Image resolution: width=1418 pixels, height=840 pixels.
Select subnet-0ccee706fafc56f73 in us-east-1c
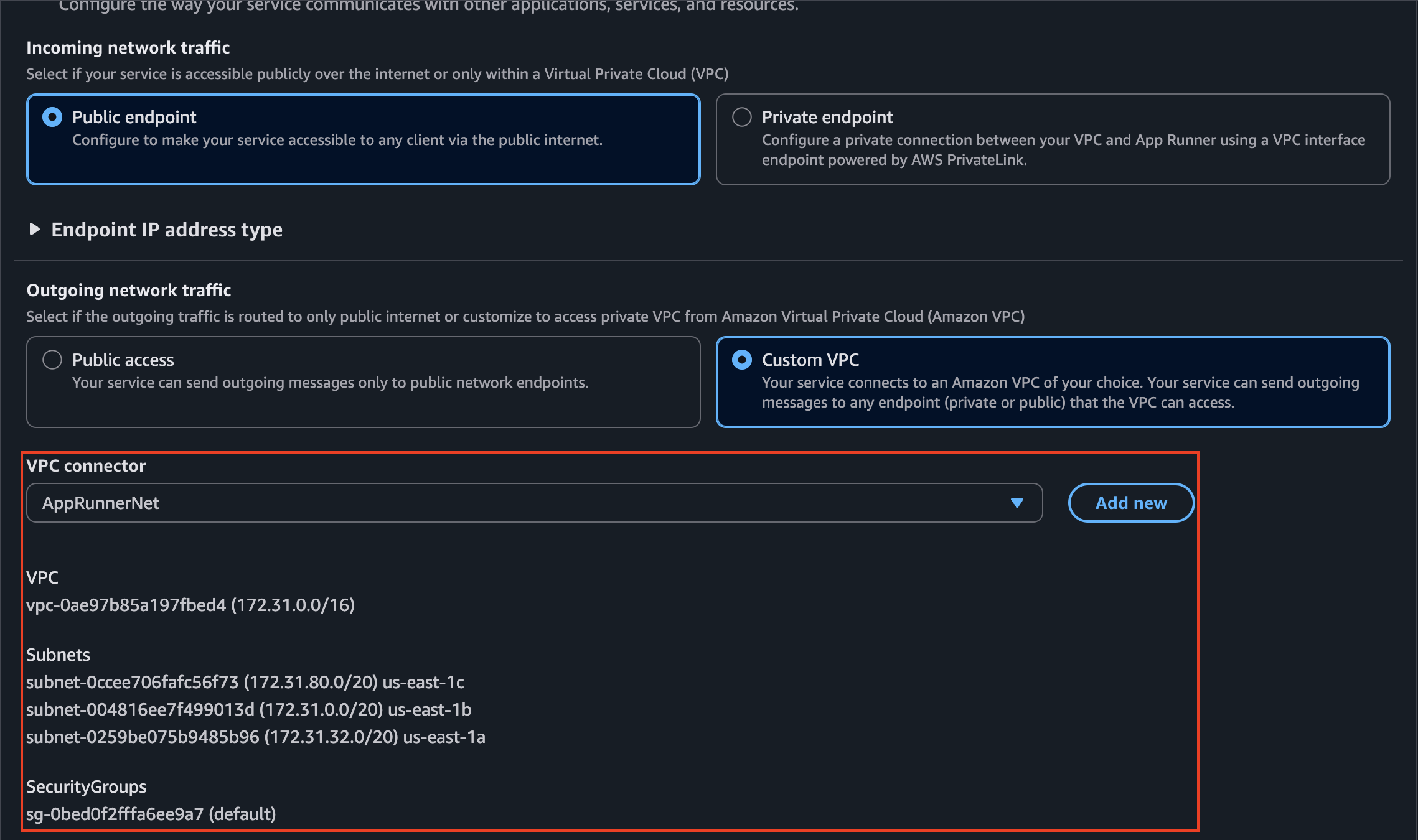click(245, 682)
